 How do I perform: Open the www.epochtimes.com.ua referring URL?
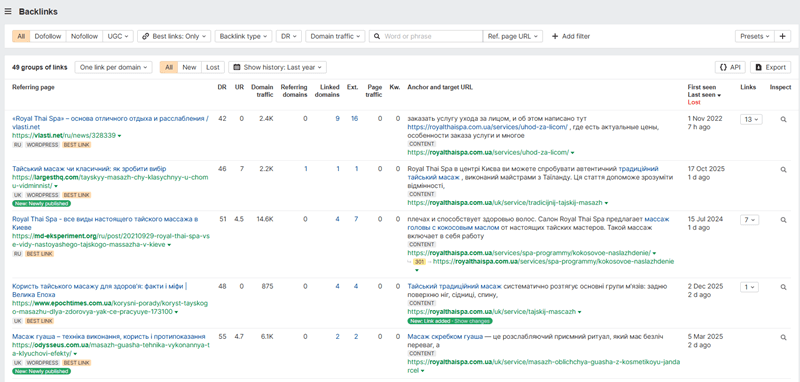[x=110, y=307]
